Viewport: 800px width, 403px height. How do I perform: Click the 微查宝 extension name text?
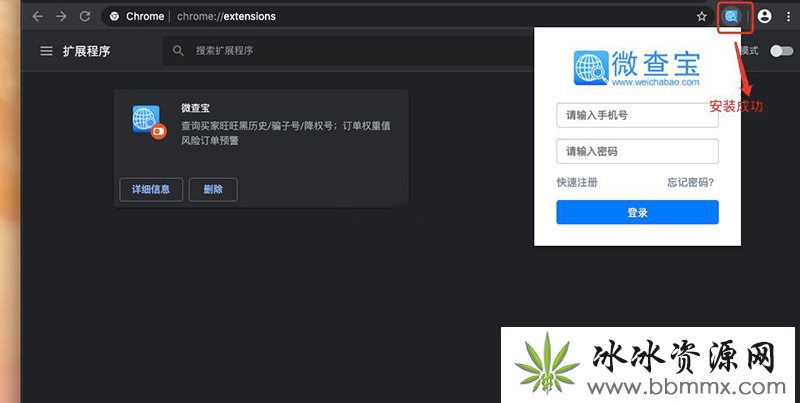point(195,108)
